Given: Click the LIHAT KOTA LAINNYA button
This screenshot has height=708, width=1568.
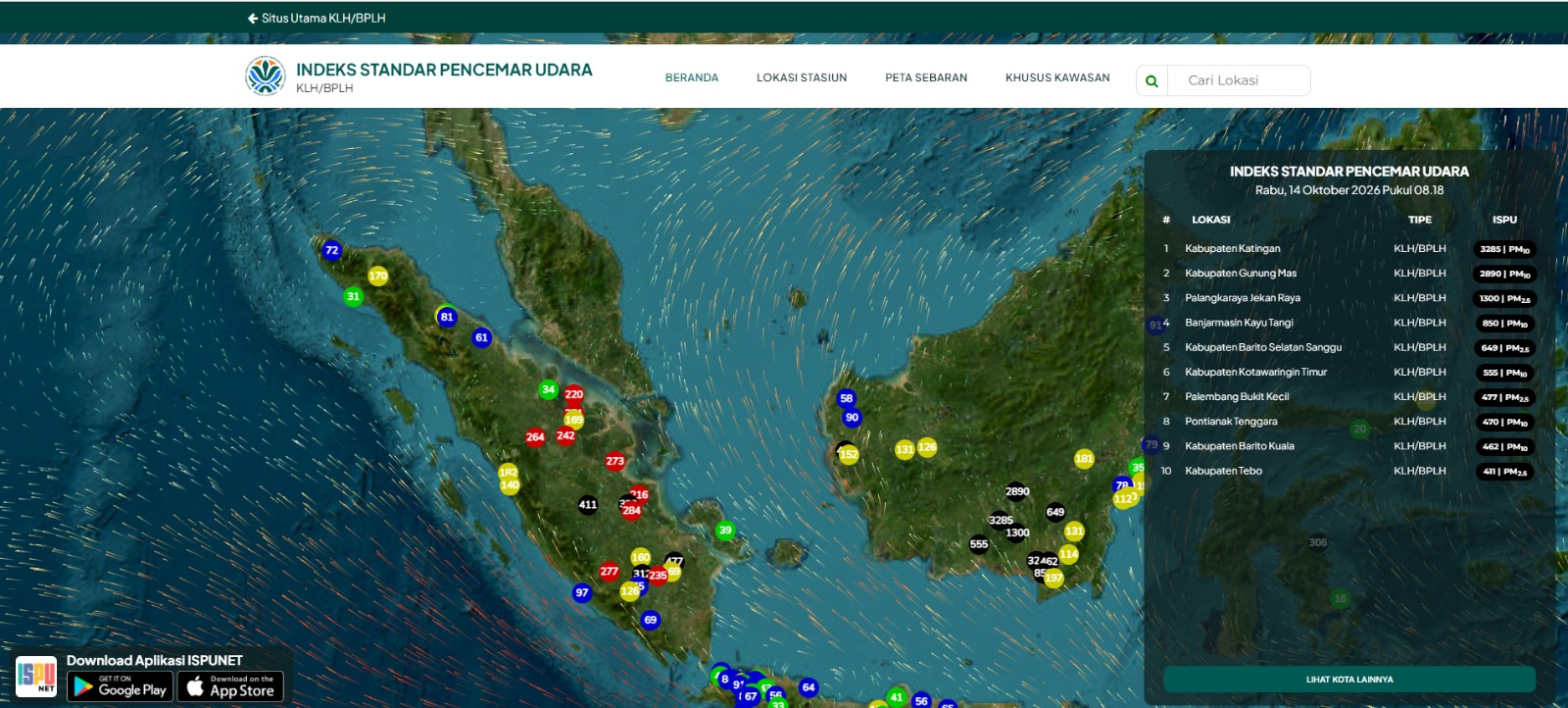Looking at the screenshot, I should (x=1349, y=680).
